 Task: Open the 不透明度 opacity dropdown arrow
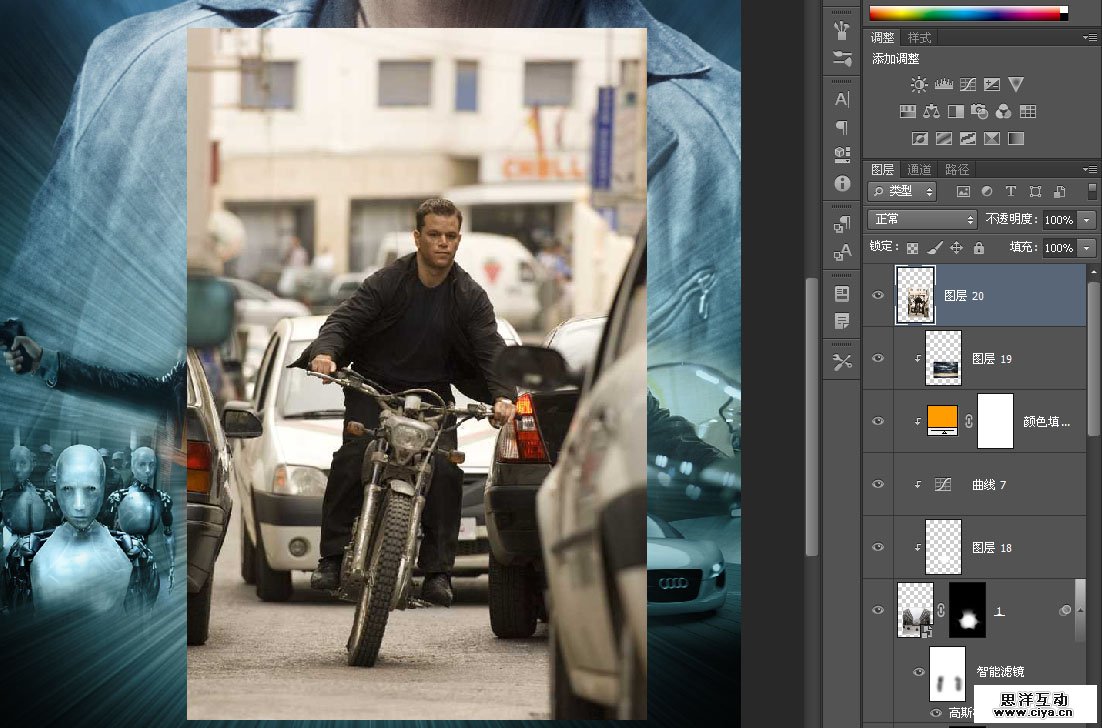[x=1086, y=220]
